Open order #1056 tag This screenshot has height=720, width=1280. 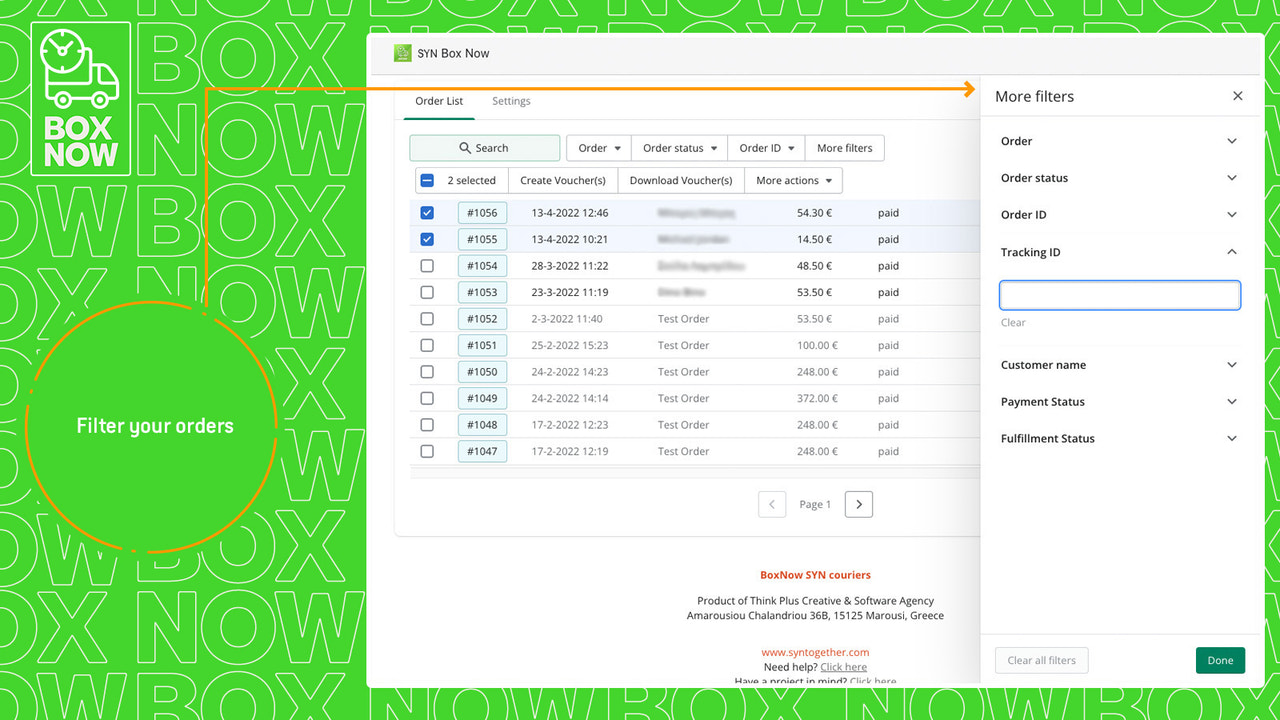pos(482,213)
